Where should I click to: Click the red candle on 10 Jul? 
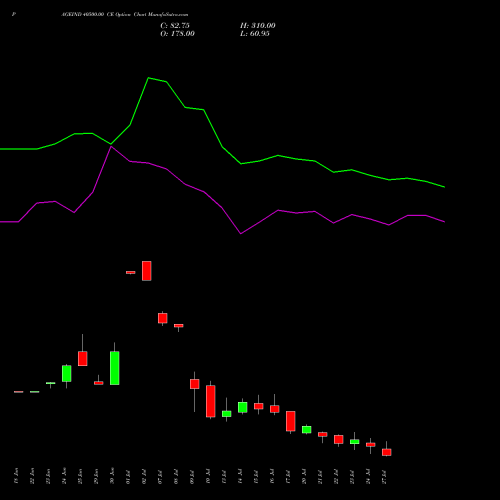point(211,401)
